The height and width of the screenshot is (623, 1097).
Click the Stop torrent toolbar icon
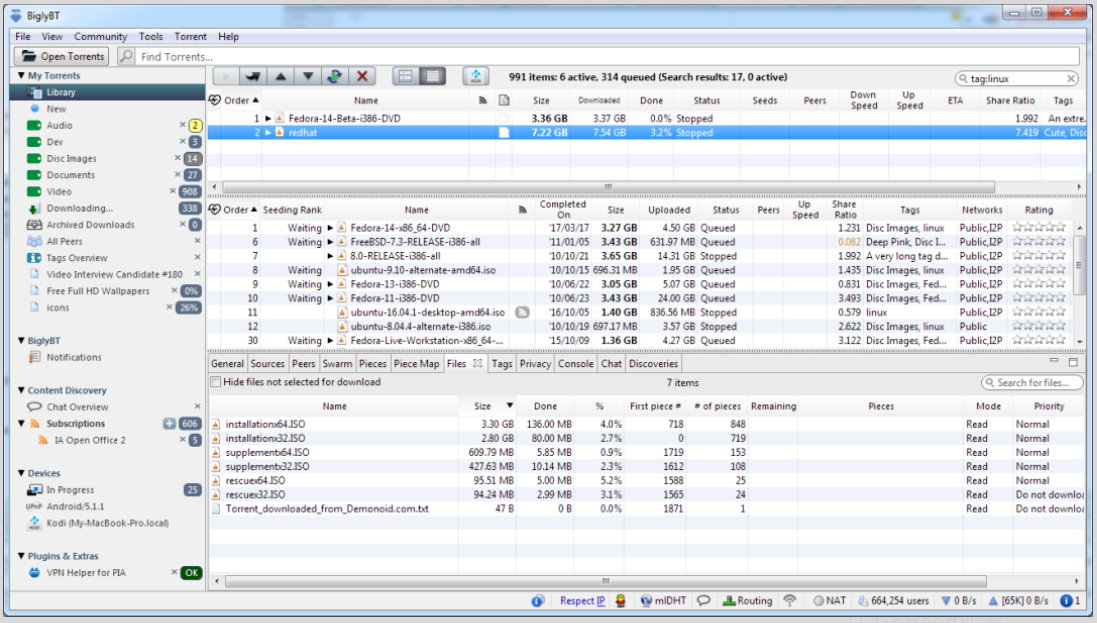coord(253,76)
